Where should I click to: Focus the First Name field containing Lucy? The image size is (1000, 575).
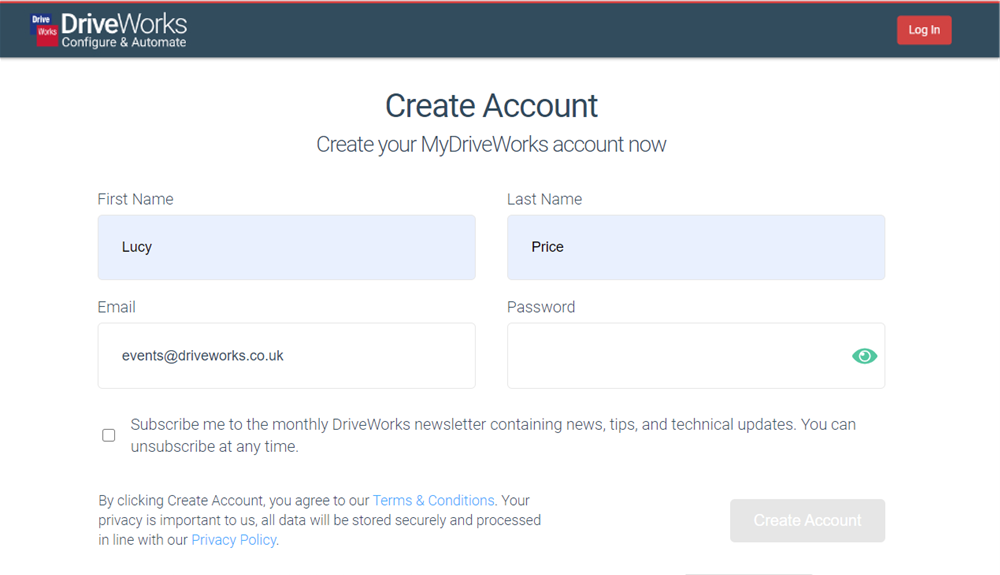pos(286,247)
